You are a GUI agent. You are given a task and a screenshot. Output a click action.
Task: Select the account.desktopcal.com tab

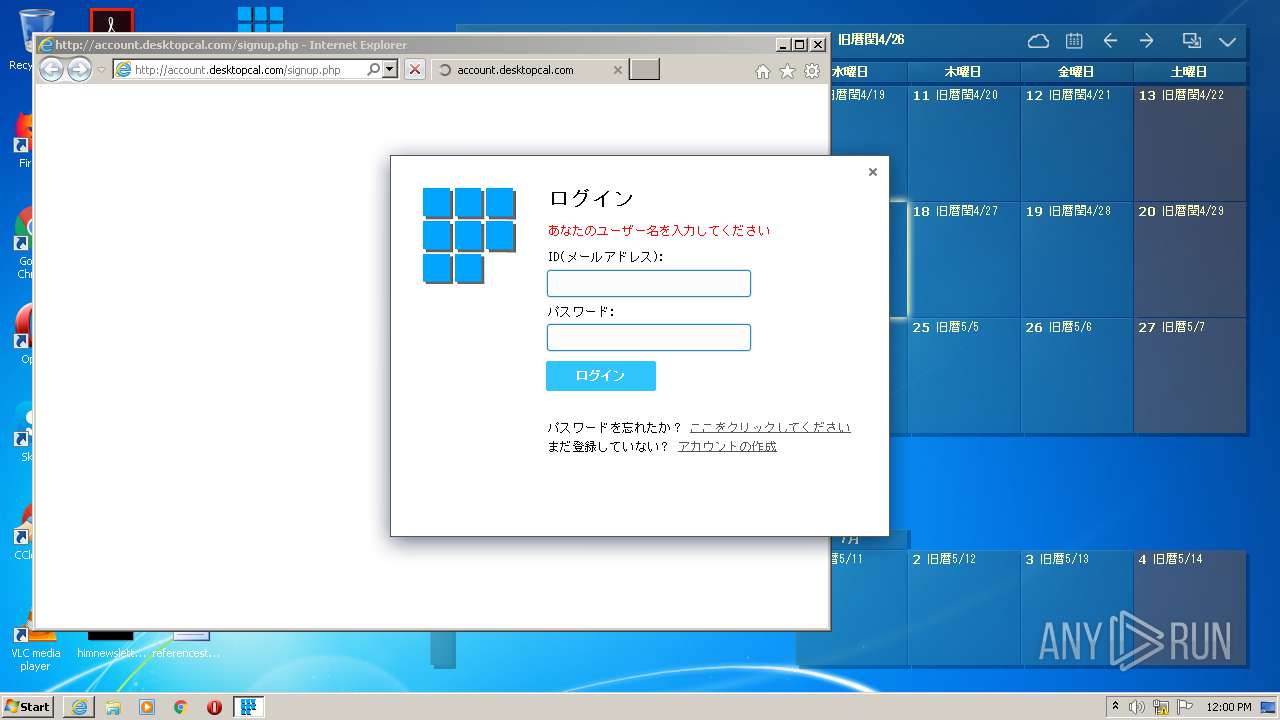(530, 70)
